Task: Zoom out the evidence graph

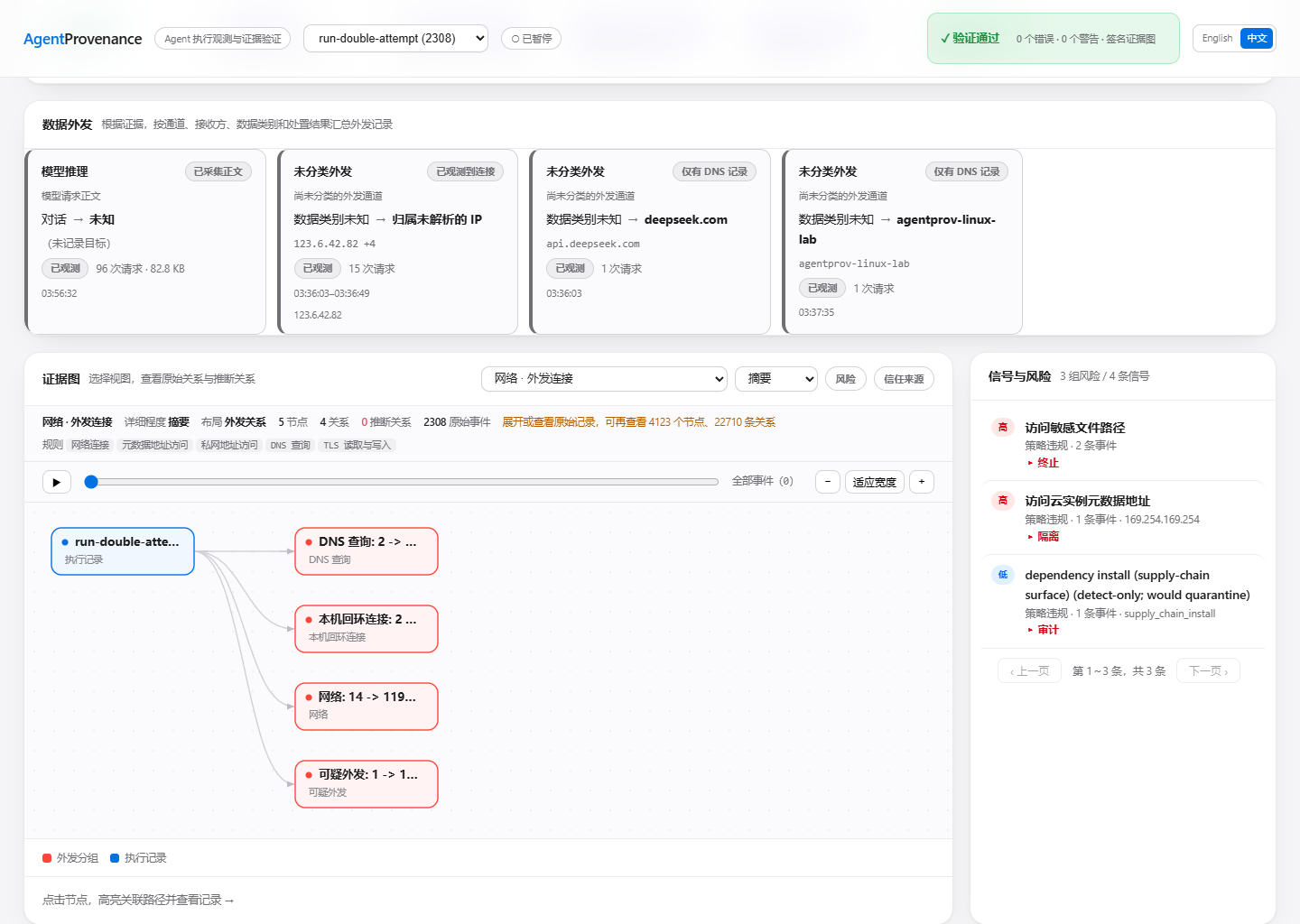Action: point(828,482)
